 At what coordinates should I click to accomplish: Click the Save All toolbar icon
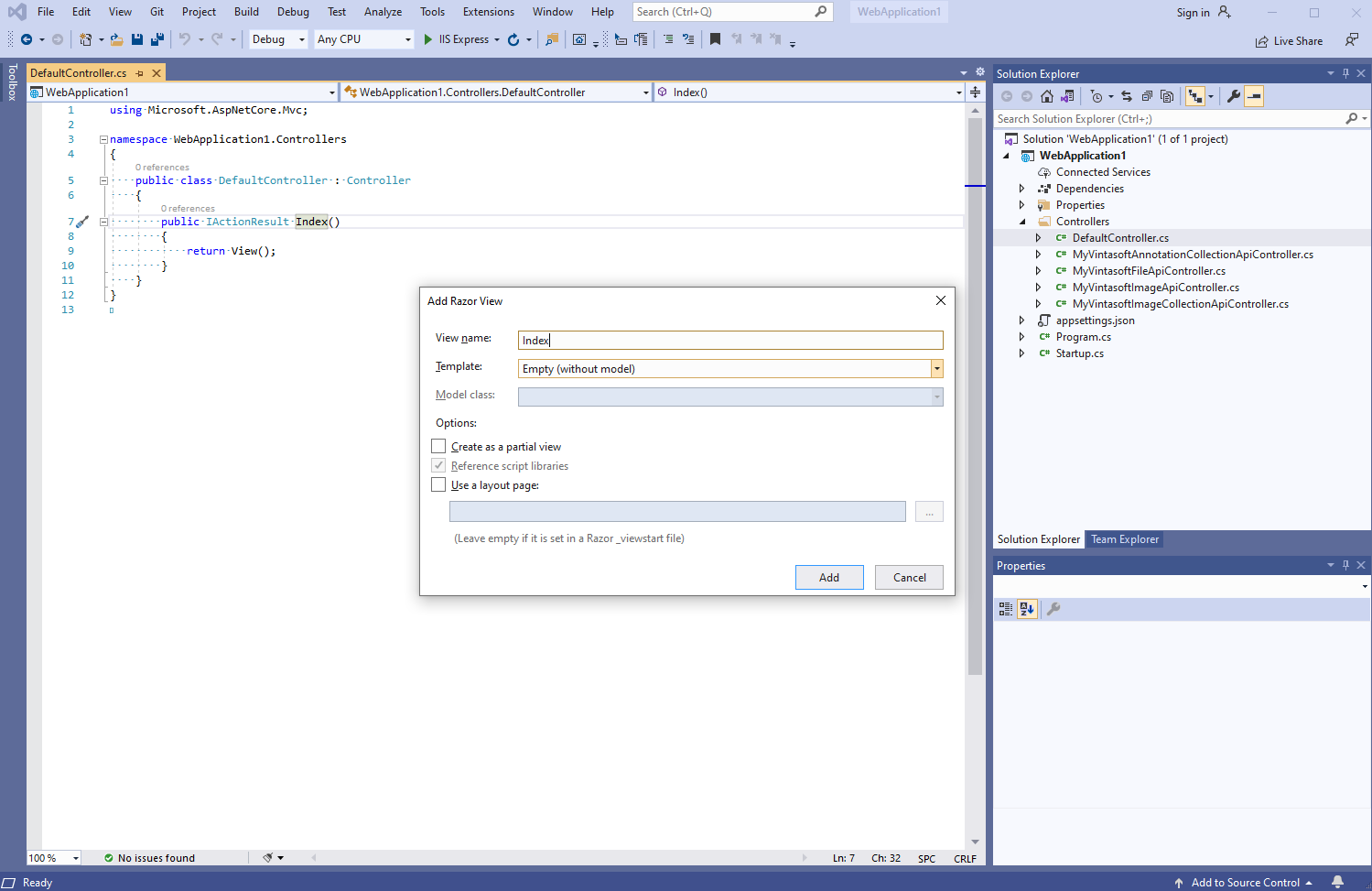click(x=157, y=39)
